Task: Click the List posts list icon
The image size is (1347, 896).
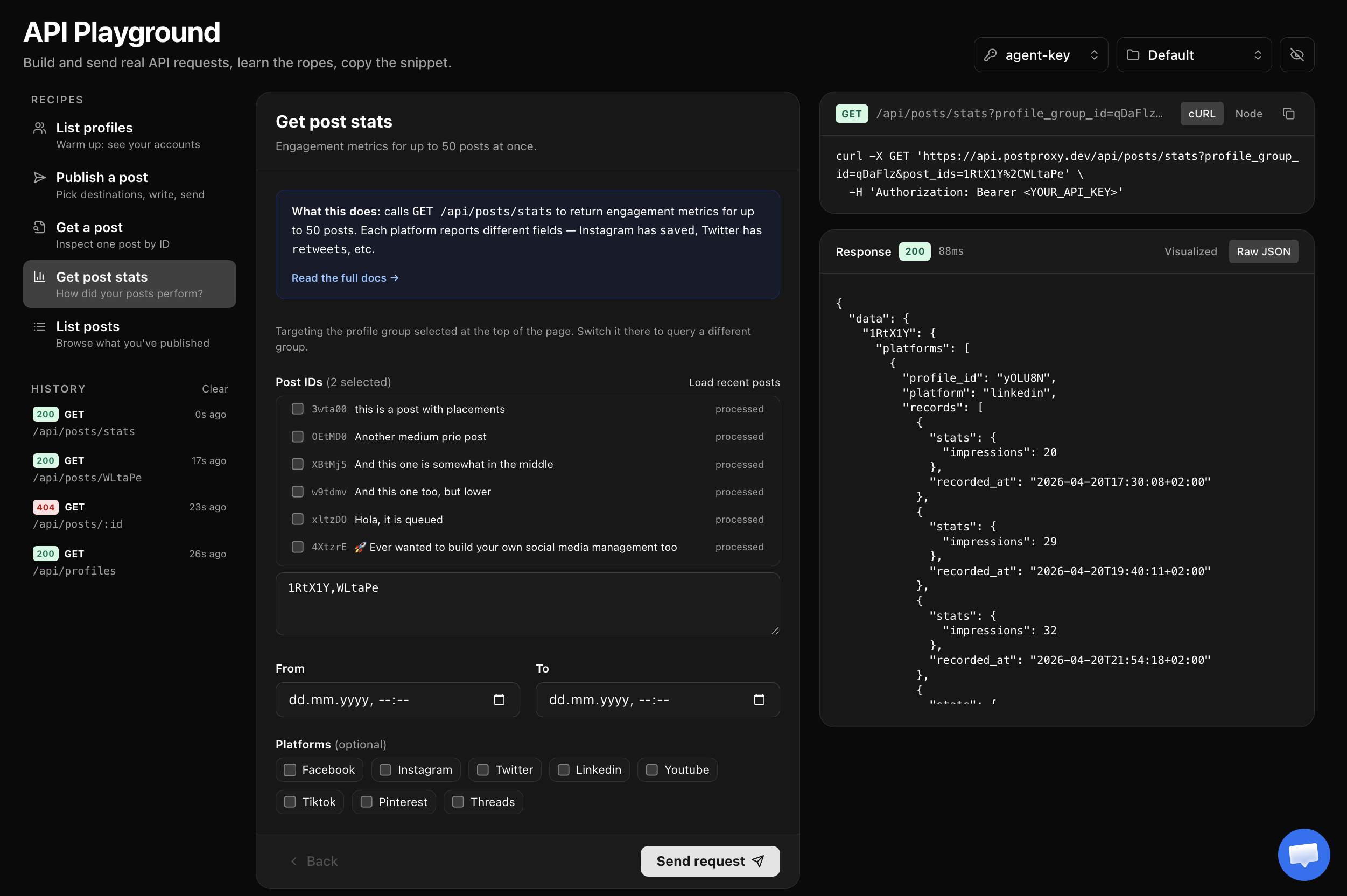Action: pos(39,326)
